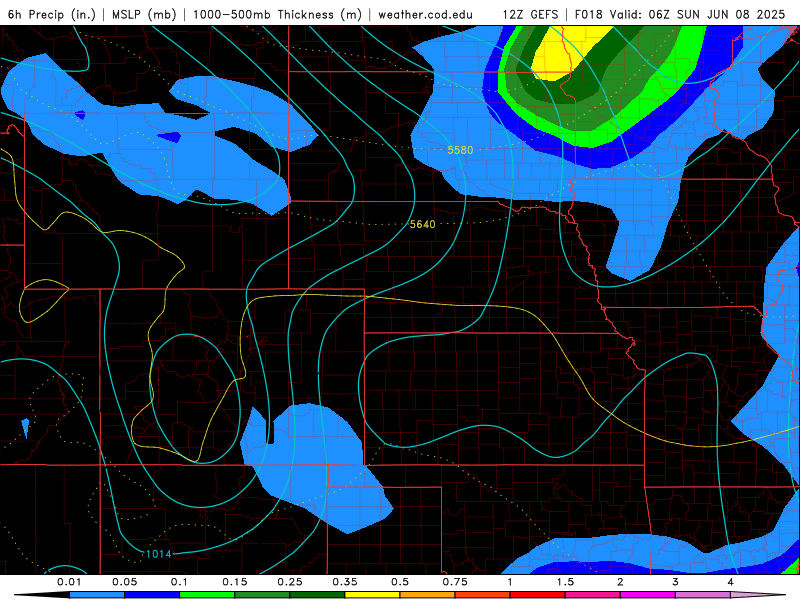Viewport: 800px width, 600px height.
Task: Click the 'F018 Valid: 06Z SUN JUN 08 2025' text
Action: coord(680,14)
